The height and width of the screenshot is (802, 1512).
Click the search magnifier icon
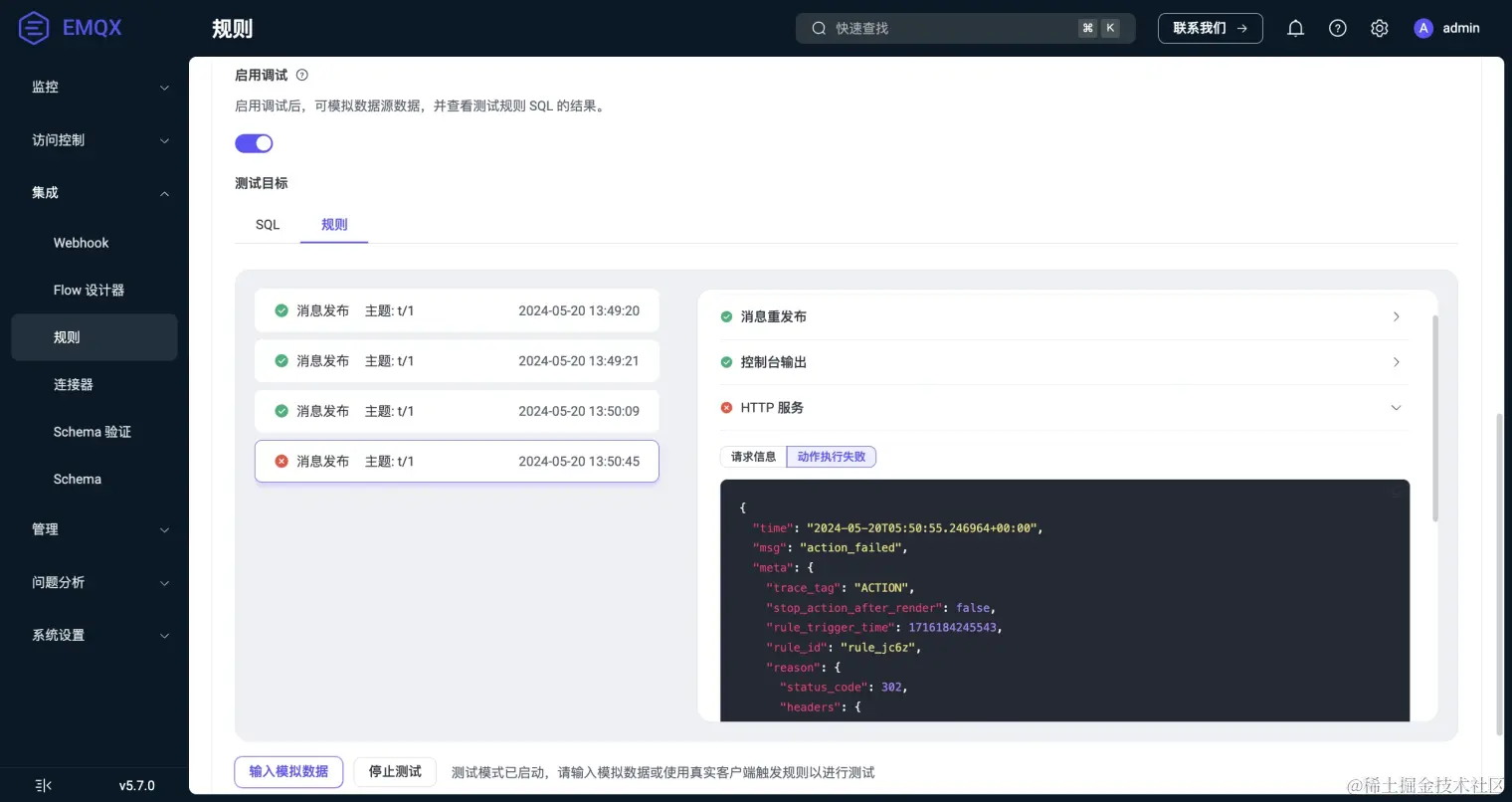coord(819,28)
